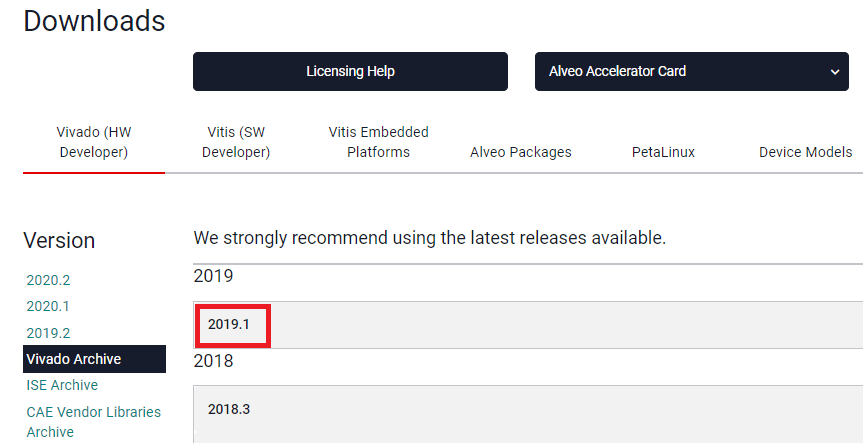Open the ISE Archive link
This screenshot has width=863, height=443.
[x=62, y=385]
